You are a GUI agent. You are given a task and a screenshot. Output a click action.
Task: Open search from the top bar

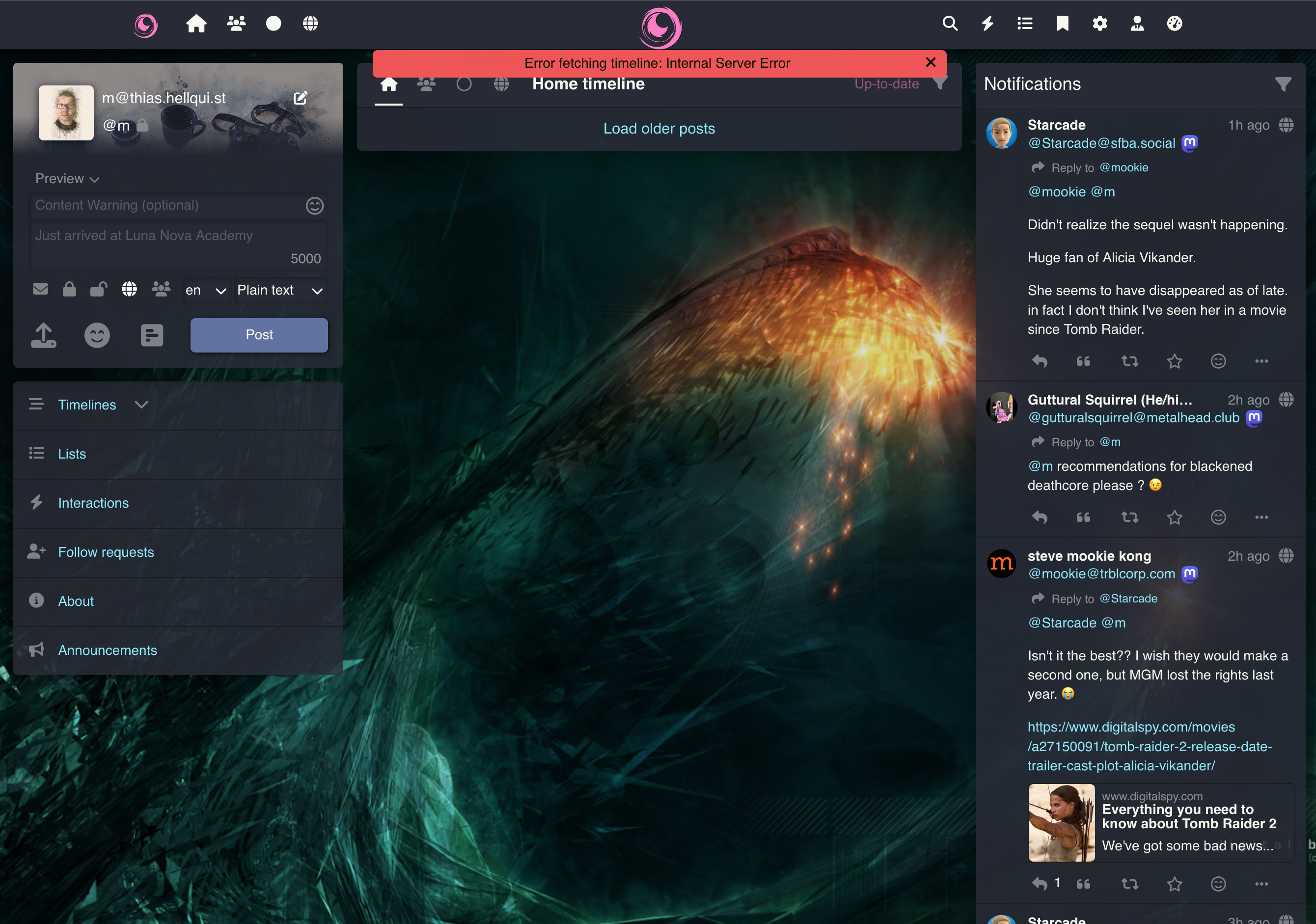(x=950, y=24)
